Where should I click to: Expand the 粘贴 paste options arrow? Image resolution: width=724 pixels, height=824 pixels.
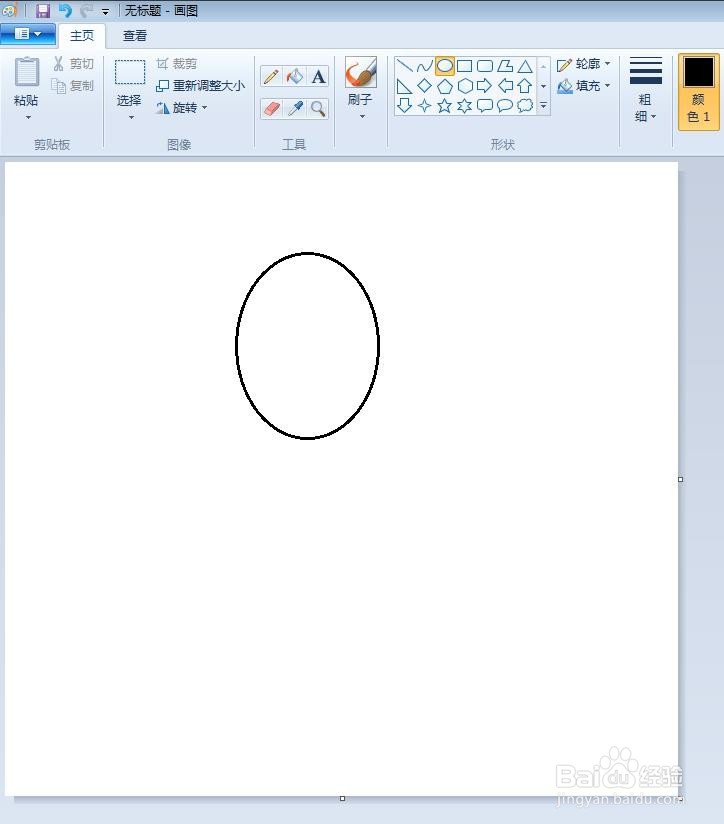pyautogui.click(x=28, y=117)
